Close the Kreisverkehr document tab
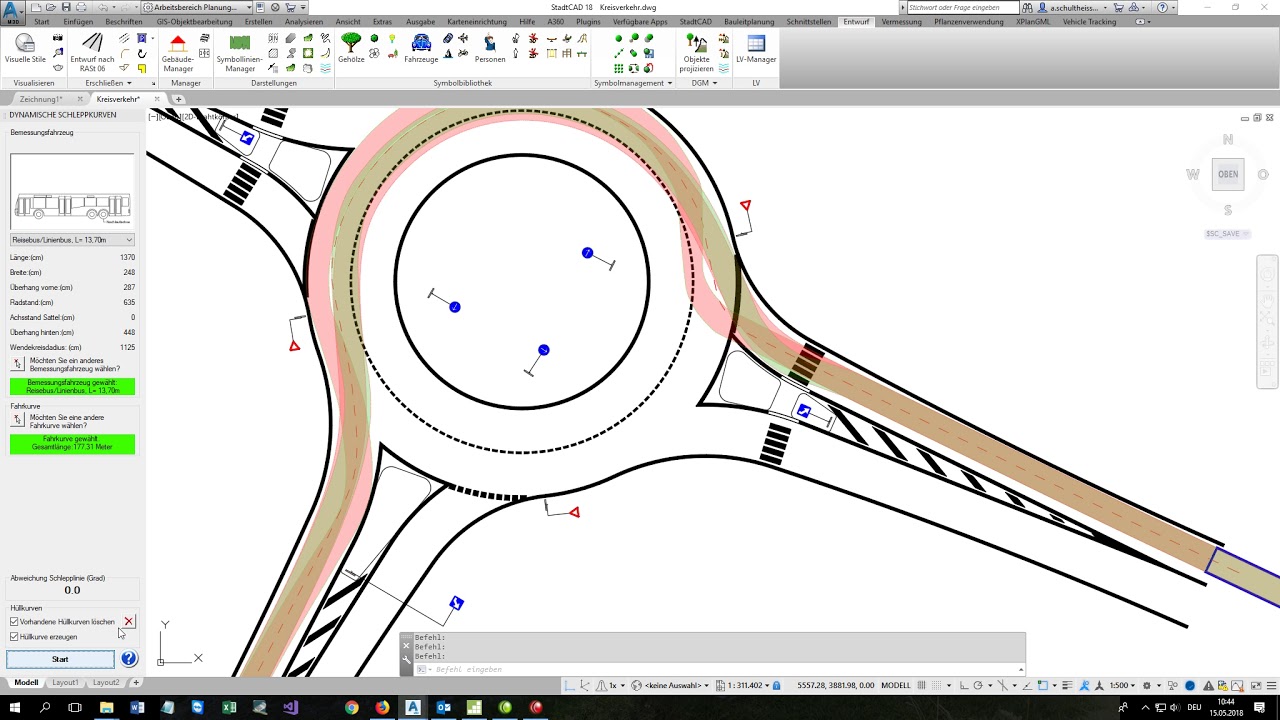 155,99
